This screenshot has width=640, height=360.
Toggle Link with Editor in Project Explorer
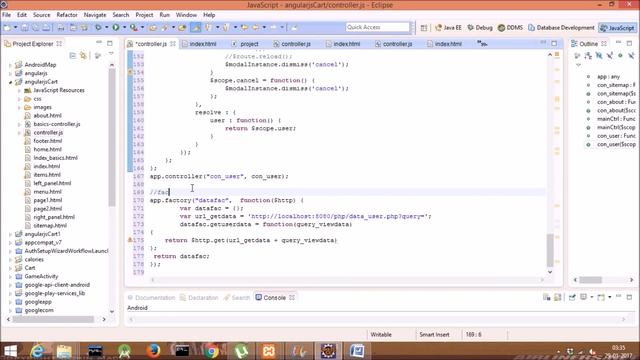83,56
